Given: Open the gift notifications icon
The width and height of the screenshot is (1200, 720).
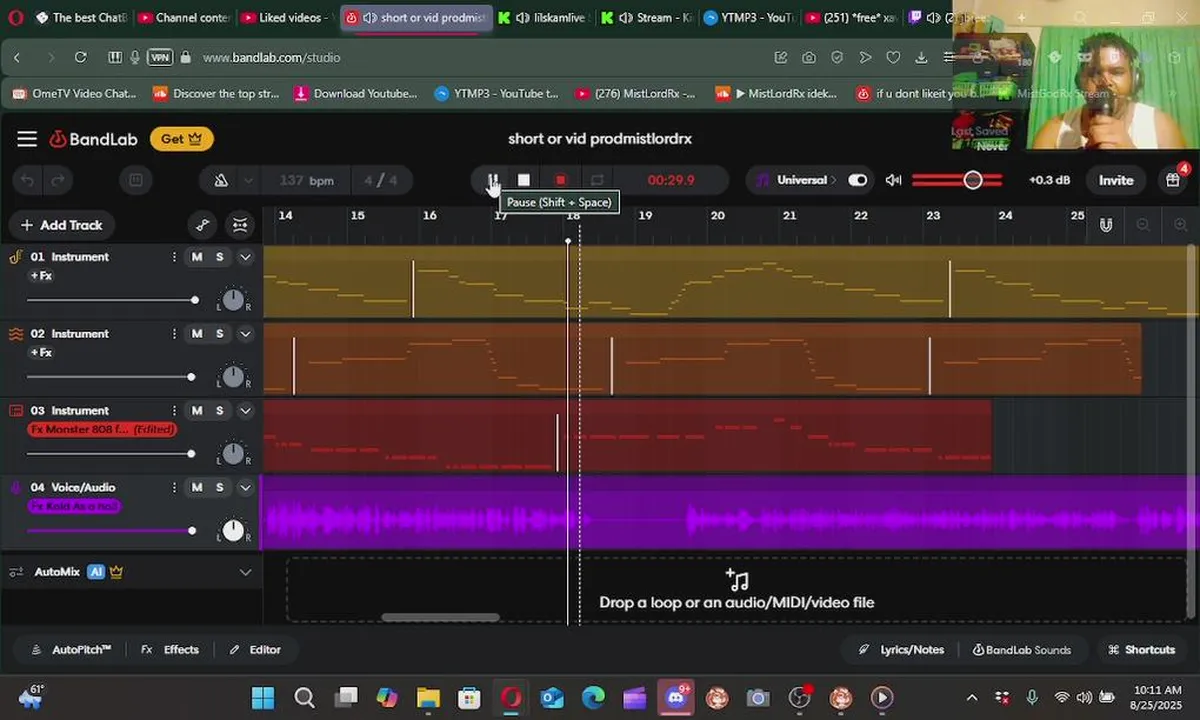Looking at the screenshot, I should click(1174, 180).
